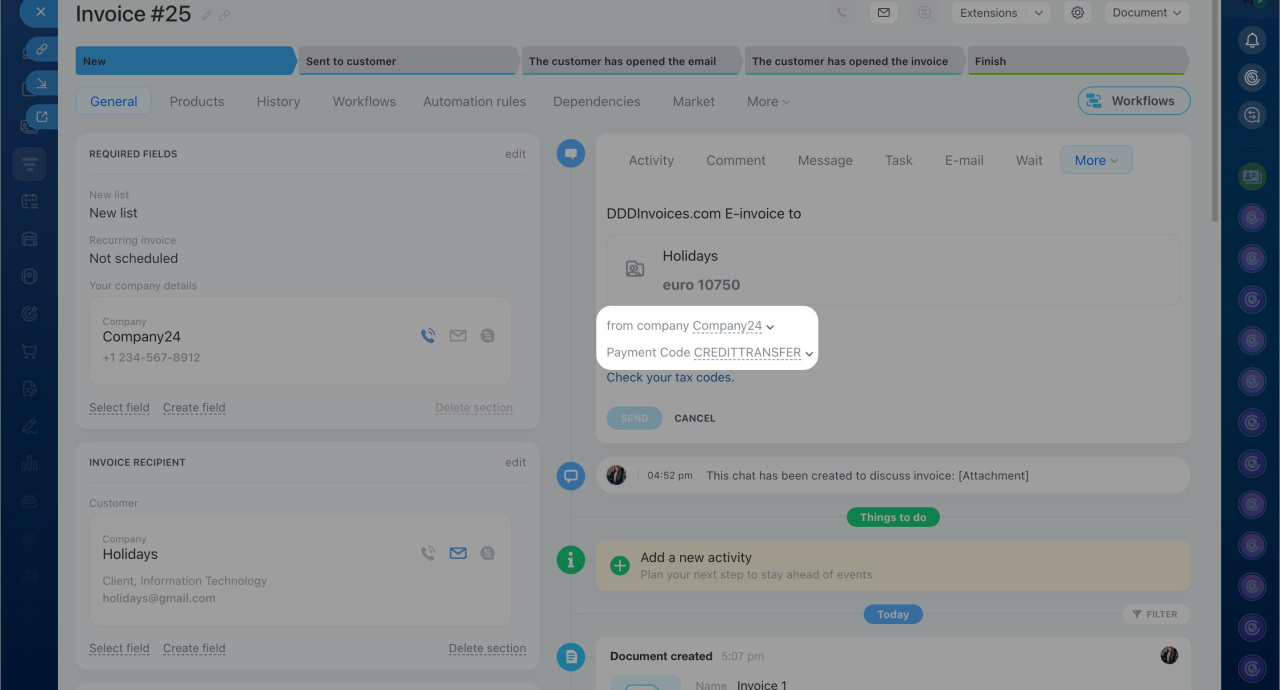
Task: Click the pencil icon beside Invoice #25
Action: (207, 15)
